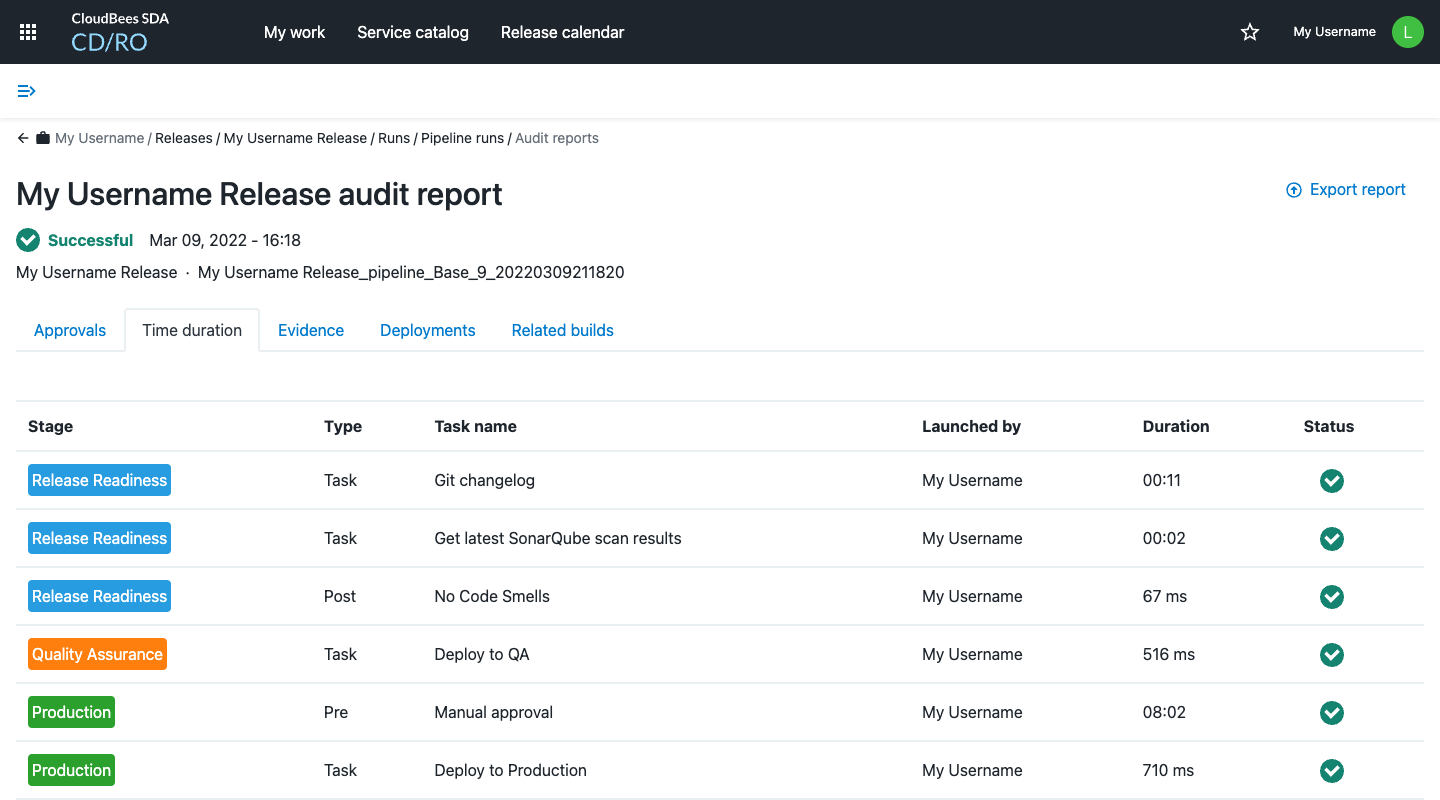Click the briefcase project icon in the breadcrumb
The image size is (1440, 800).
tap(41, 137)
